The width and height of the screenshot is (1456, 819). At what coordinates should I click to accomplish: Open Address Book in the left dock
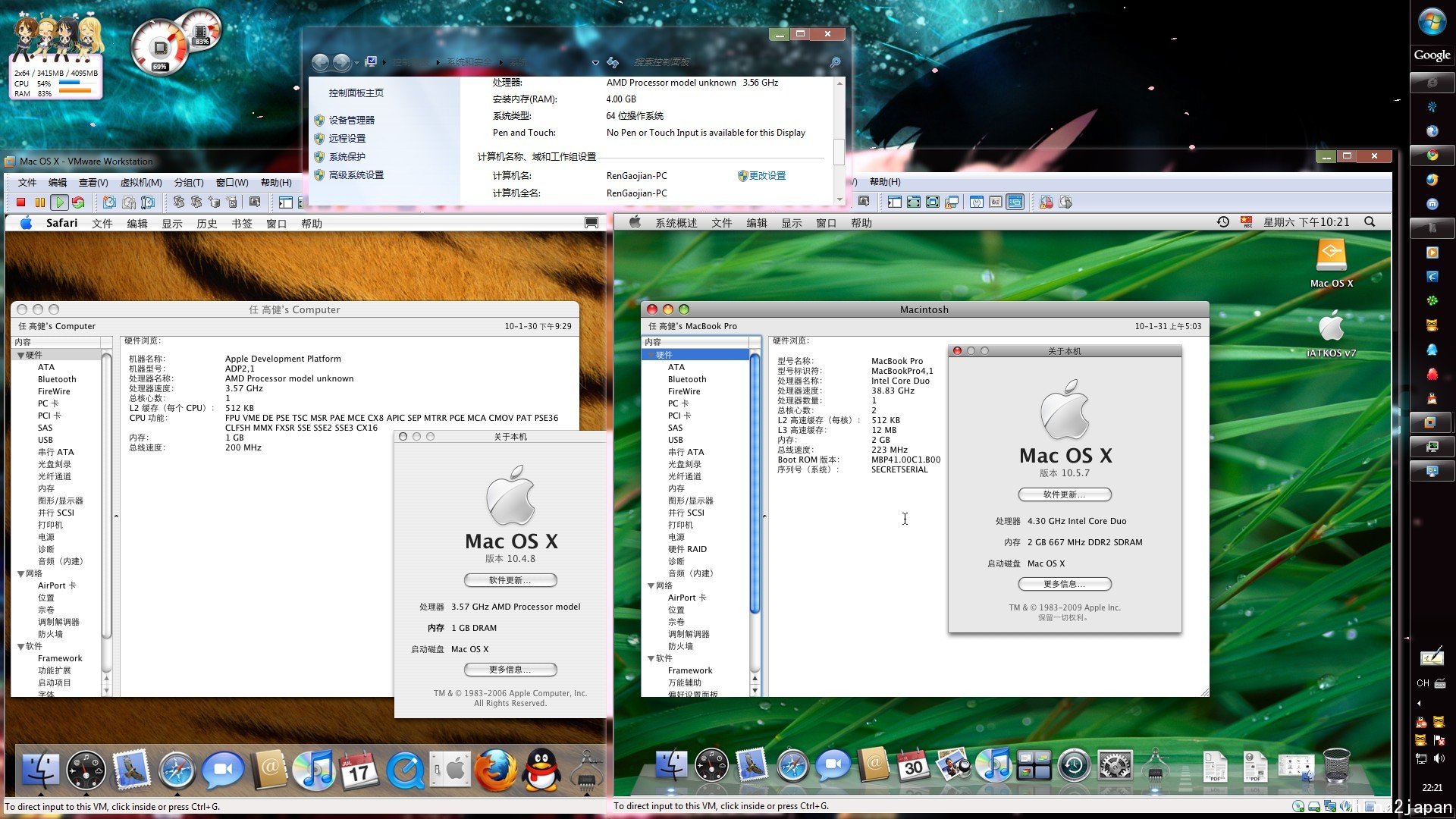pyautogui.click(x=268, y=770)
